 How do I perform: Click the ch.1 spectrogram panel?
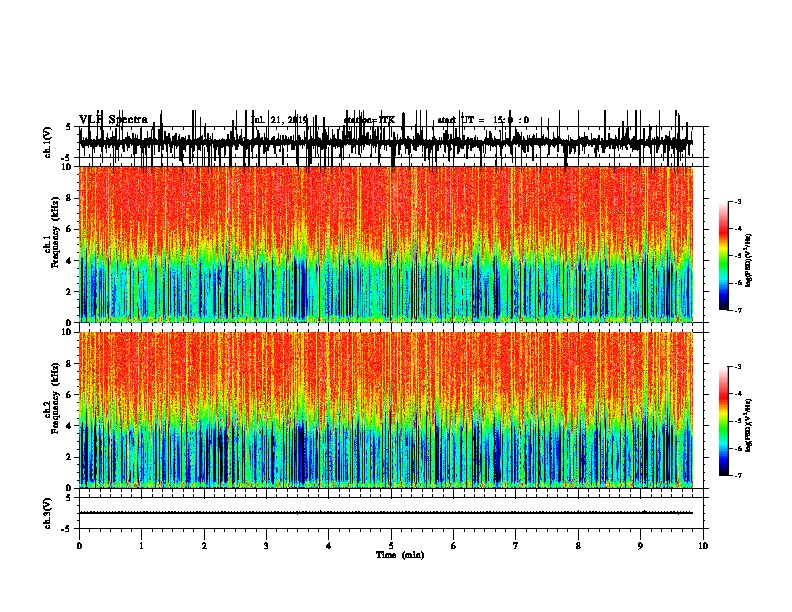point(386,244)
